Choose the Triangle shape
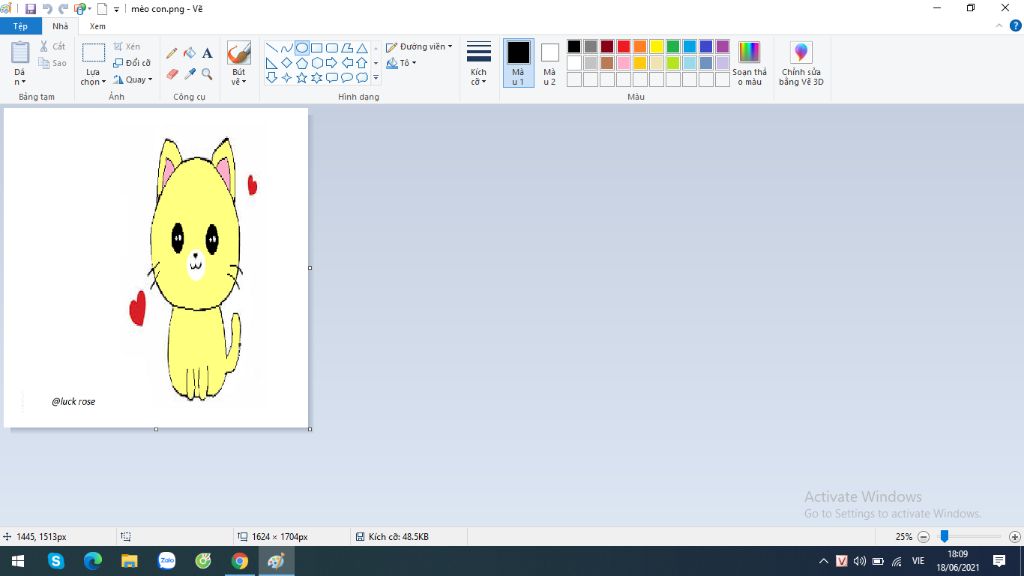Screen dimensions: 1024x576 362,48
